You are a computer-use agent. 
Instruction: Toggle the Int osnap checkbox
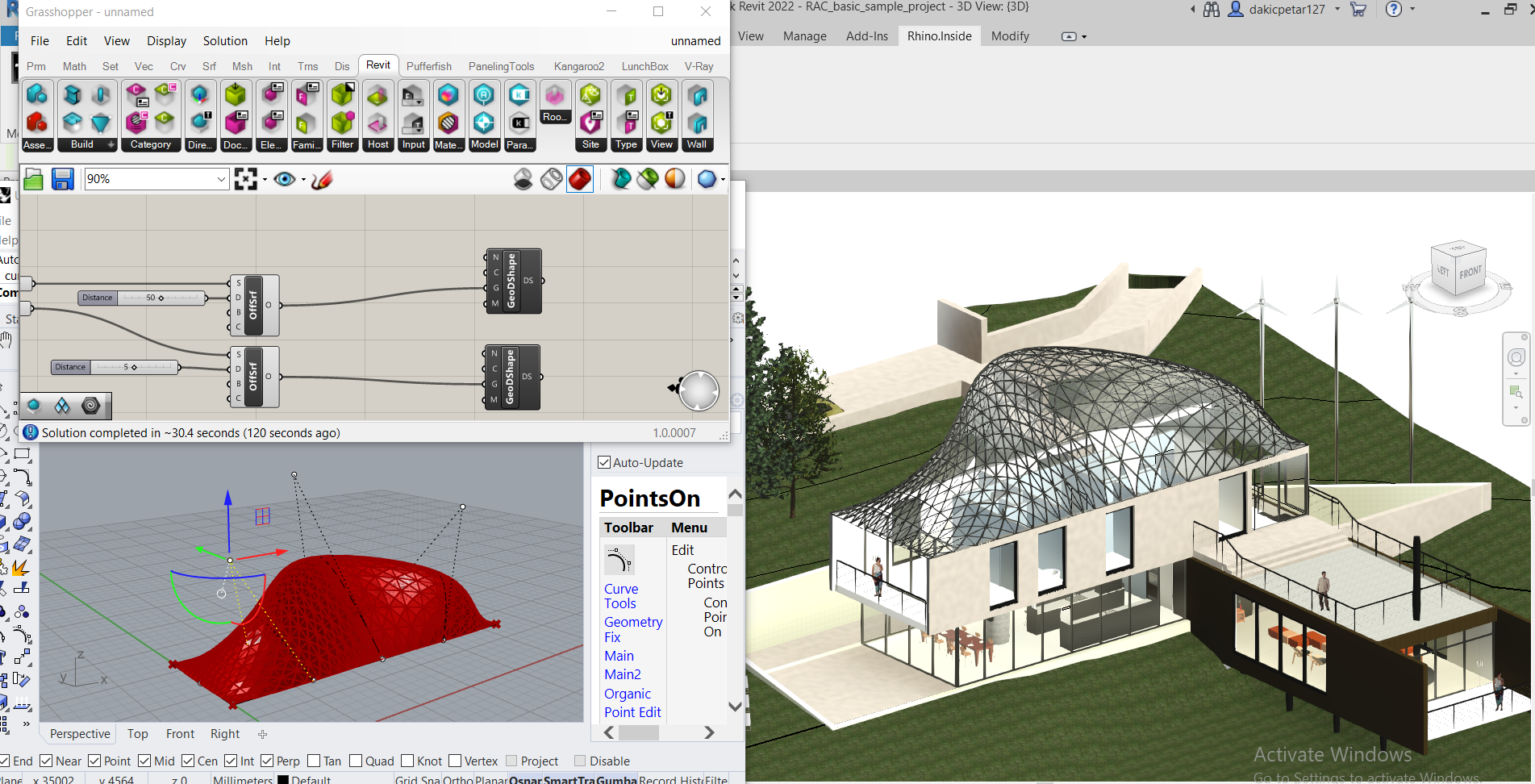tap(231, 761)
